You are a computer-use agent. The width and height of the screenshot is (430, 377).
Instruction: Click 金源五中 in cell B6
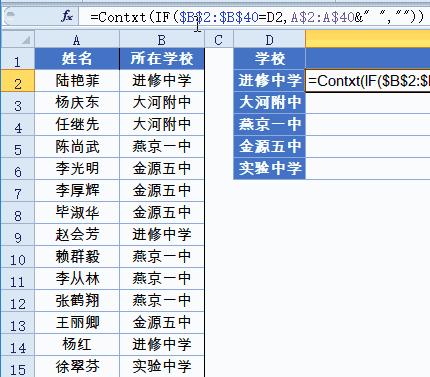click(x=162, y=169)
